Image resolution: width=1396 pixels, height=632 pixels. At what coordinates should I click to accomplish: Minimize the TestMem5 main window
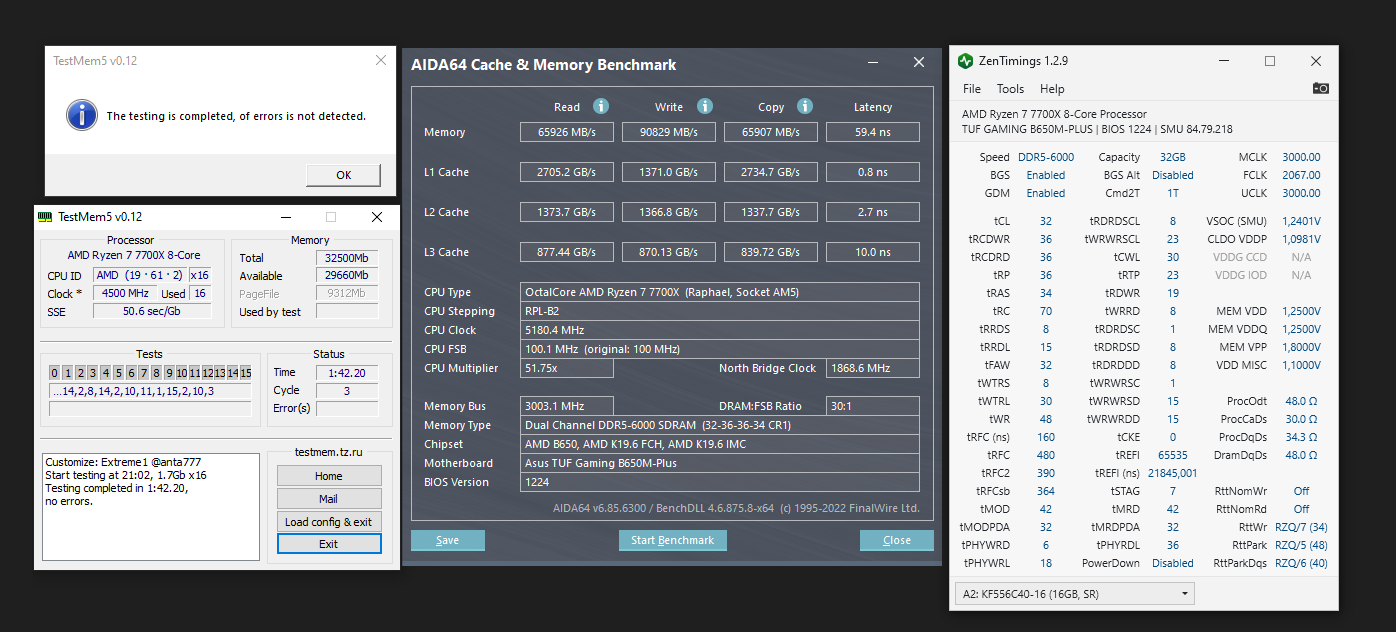pos(285,217)
